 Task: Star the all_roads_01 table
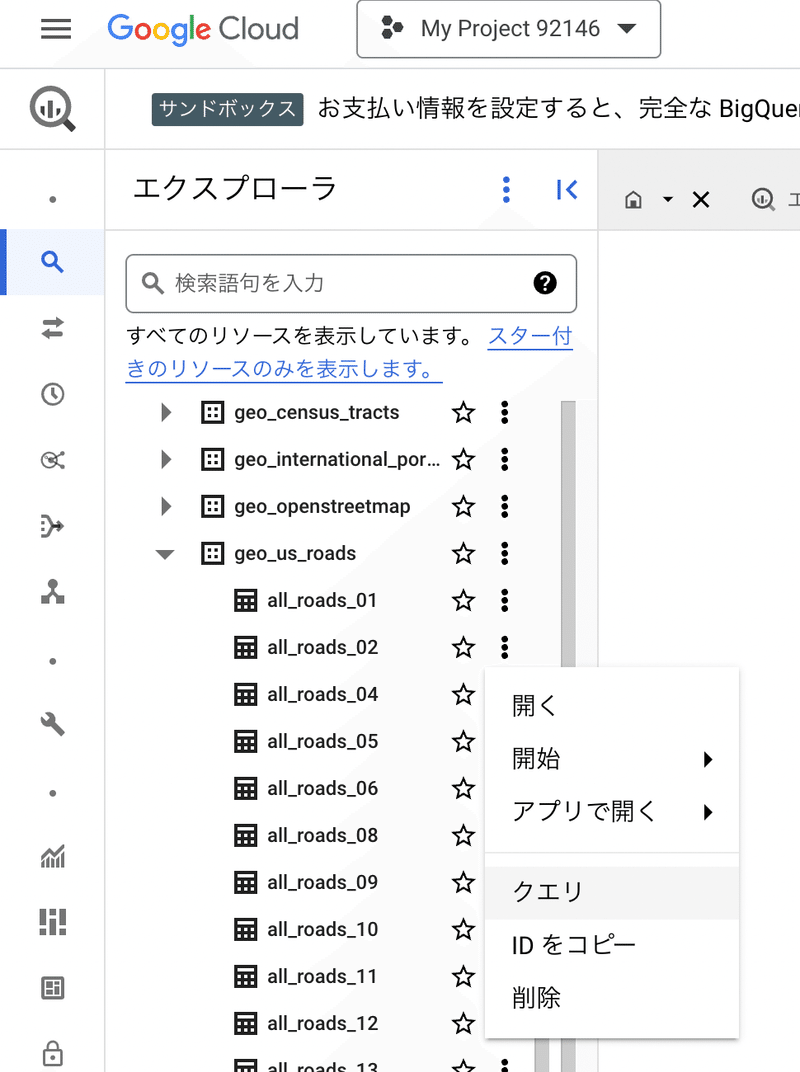(x=463, y=601)
